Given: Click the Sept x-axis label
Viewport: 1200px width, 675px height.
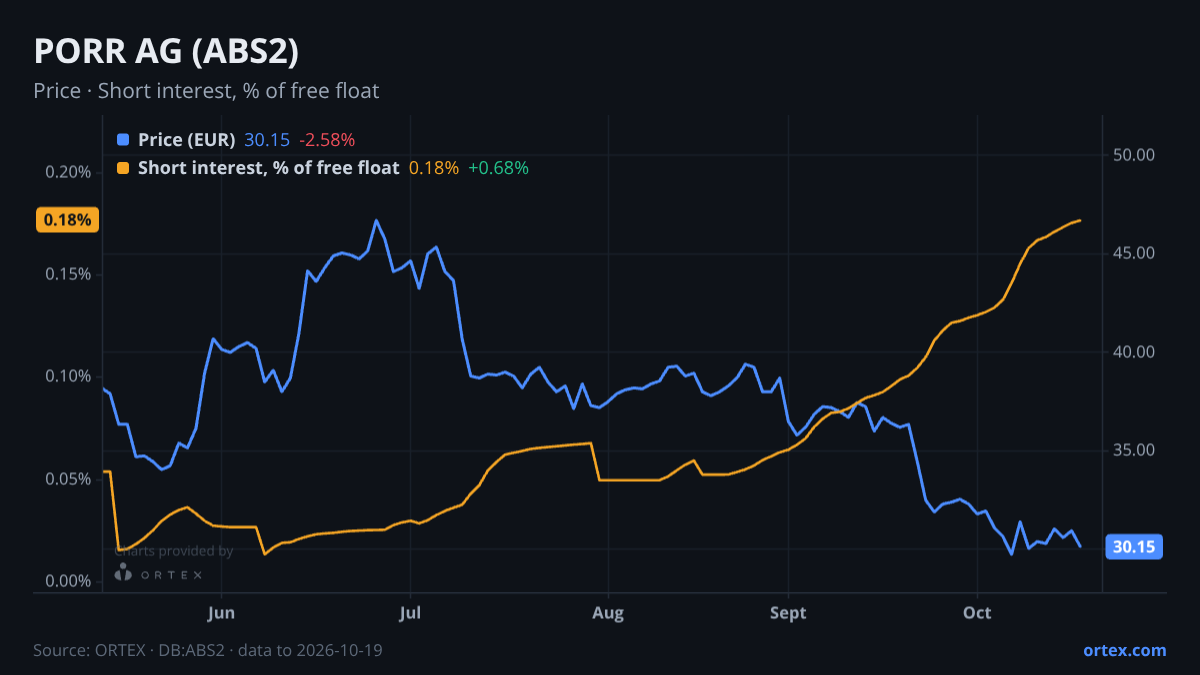Looking at the screenshot, I should click(x=789, y=613).
